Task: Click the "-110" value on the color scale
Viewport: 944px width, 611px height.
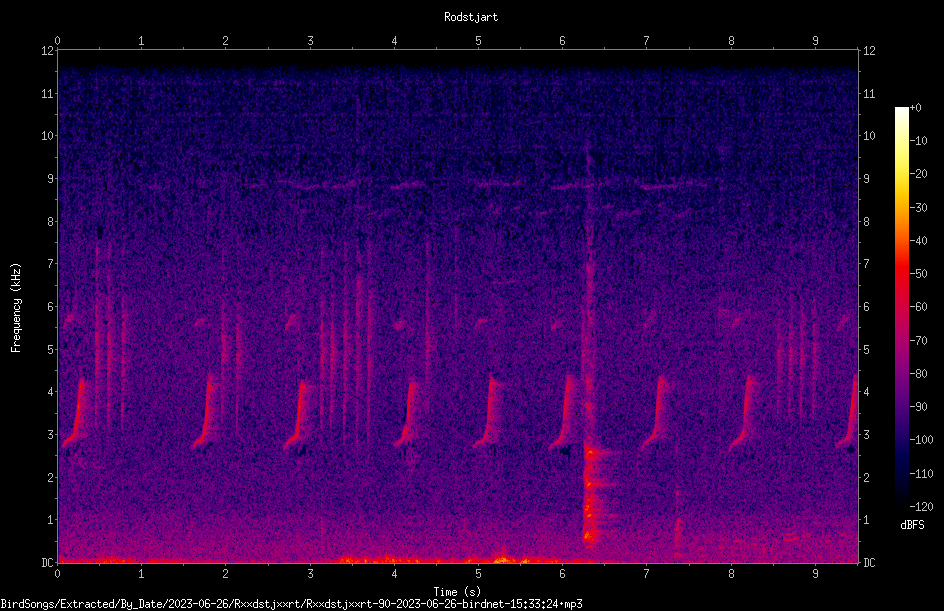Action: (921, 474)
